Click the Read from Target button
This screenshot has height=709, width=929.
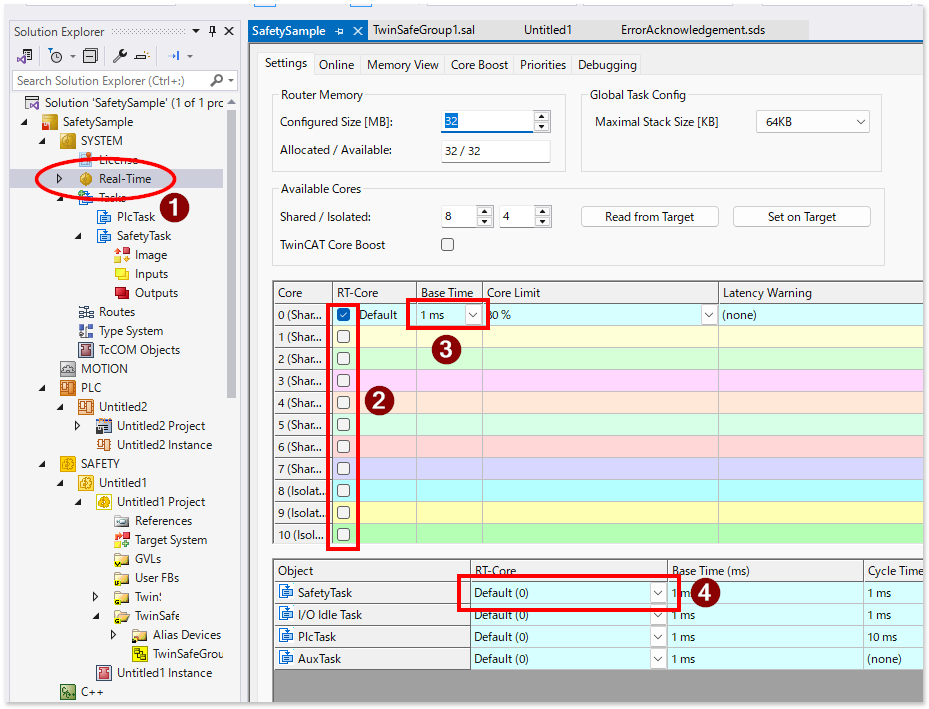(x=649, y=217)
